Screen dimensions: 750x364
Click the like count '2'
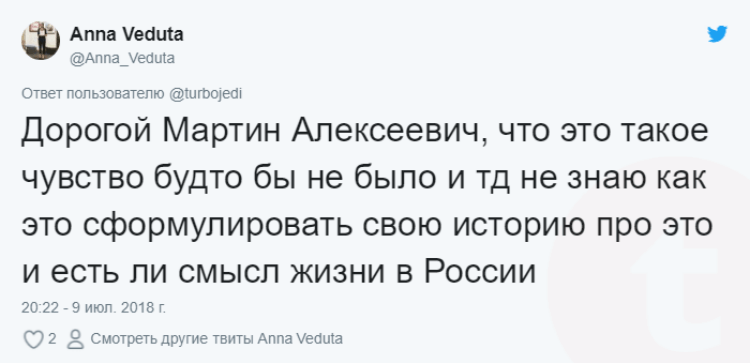(52, 339)
